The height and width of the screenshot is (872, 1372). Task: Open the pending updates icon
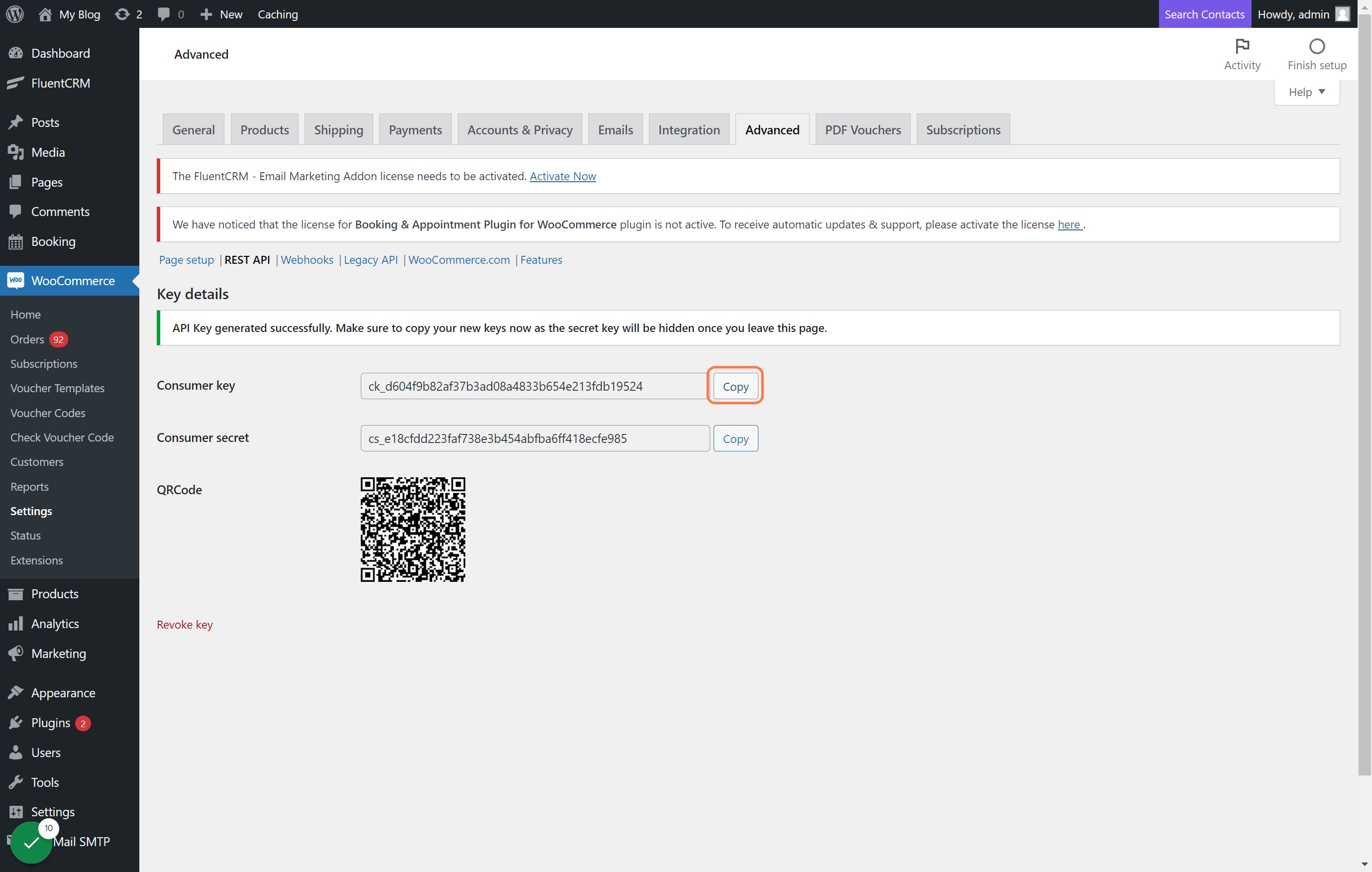122,14
